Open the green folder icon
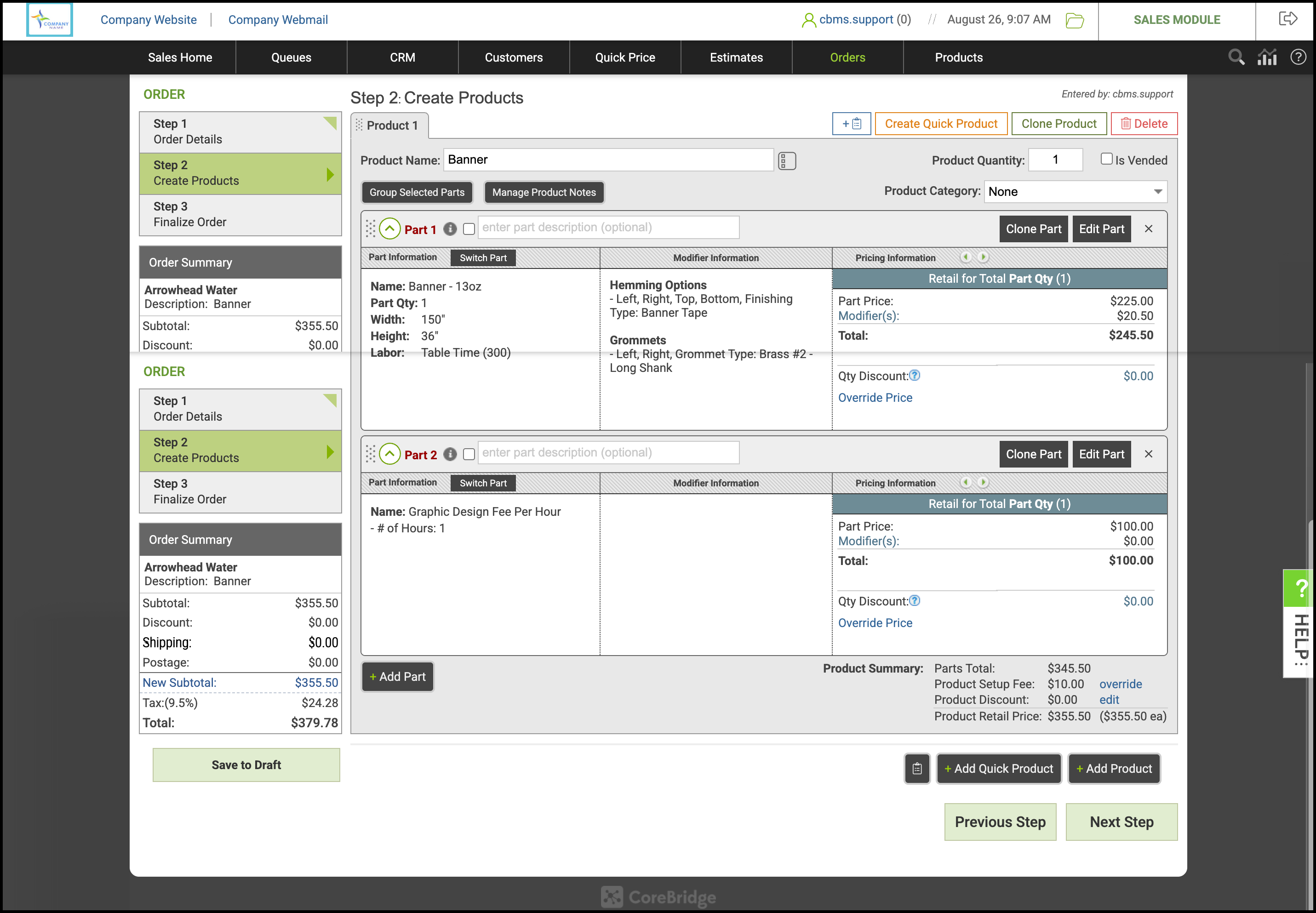This screenshot has width=1316, height=913. click(1075, 21)
